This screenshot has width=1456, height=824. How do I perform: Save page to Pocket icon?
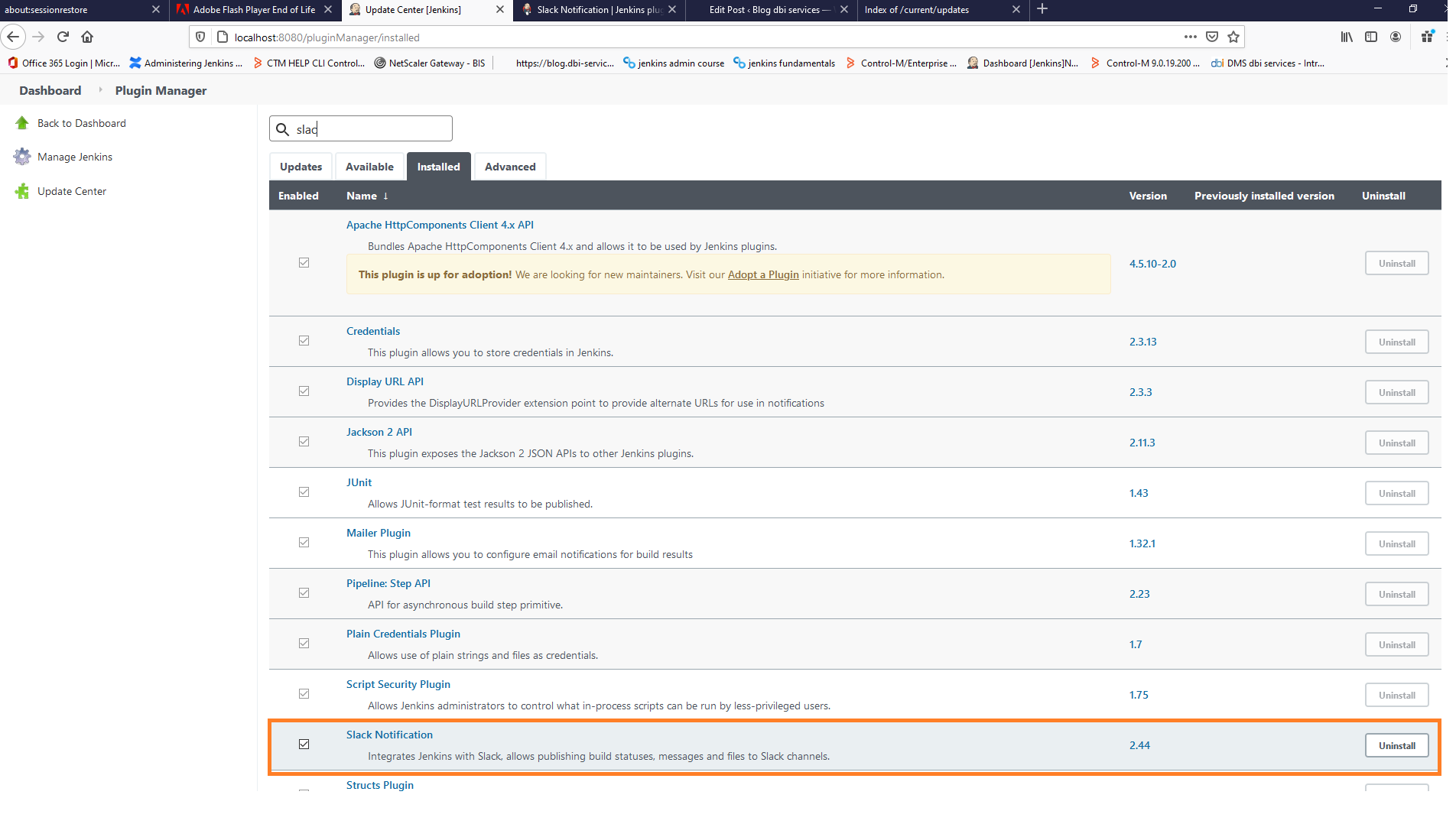point(1212,37)
